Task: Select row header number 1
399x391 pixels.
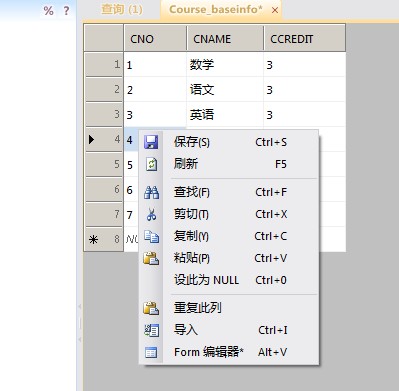Action: (104, 64)
